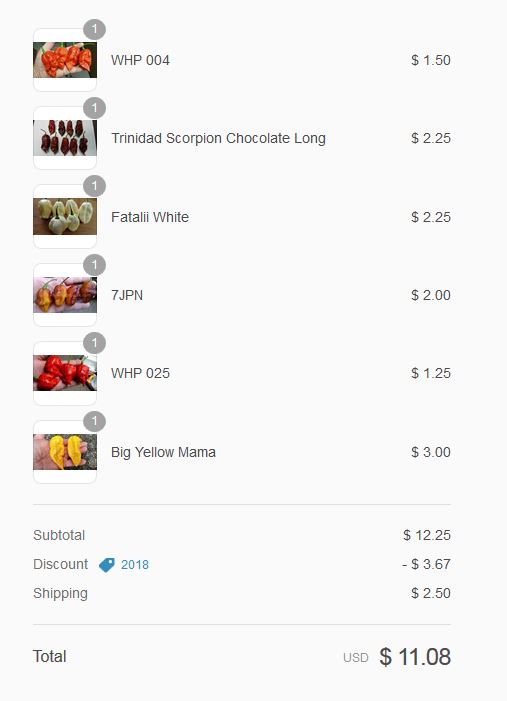Click quantity badge on 7JPN item
507x701 pixels.
point(94,265)
